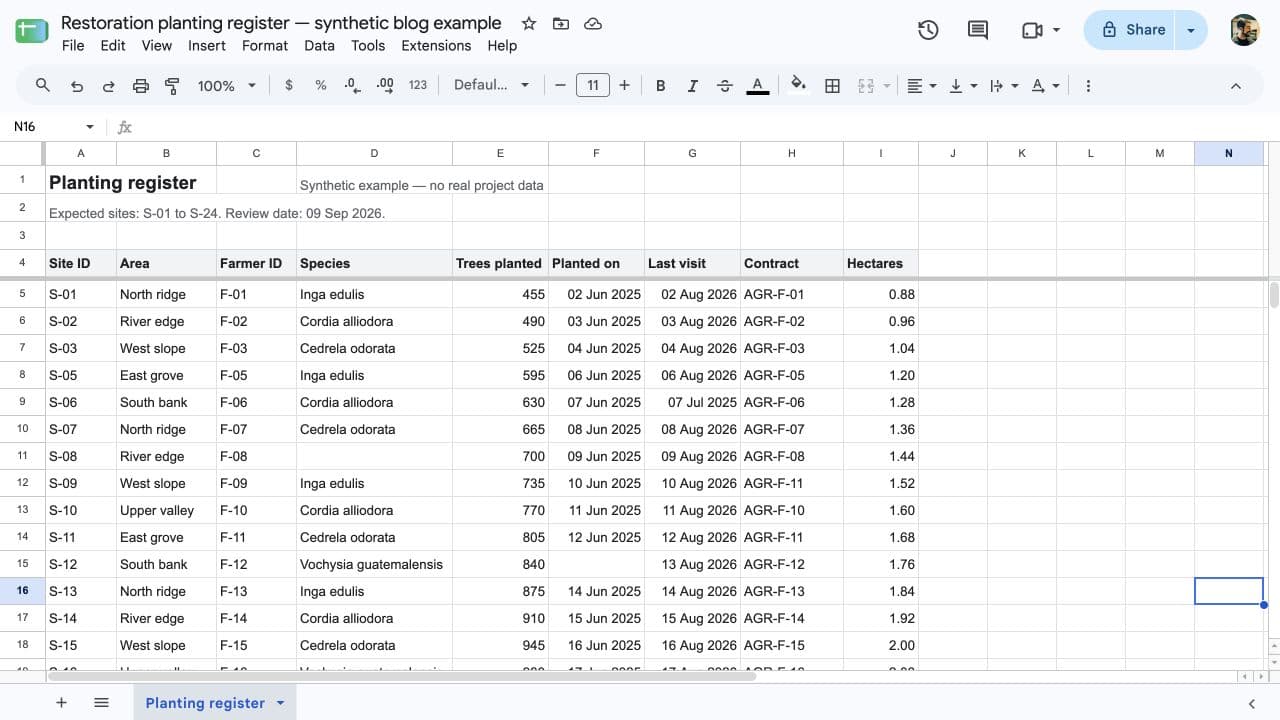The width and height of the screenshot is (1280, 720).
Task: Click the print icon
Action: click(141, 86)
